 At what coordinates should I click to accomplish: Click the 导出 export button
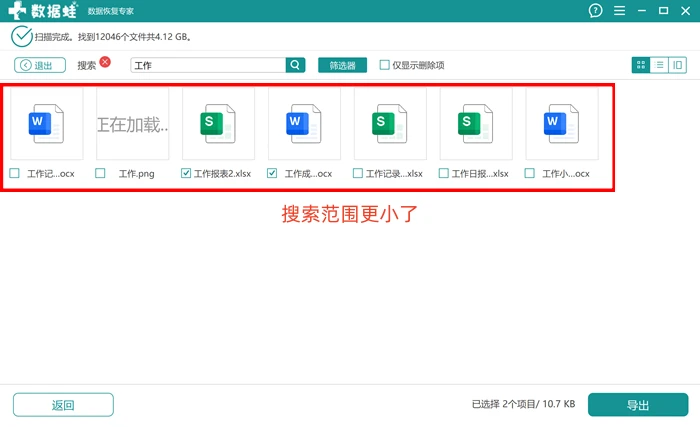click(x=638, y=405)
